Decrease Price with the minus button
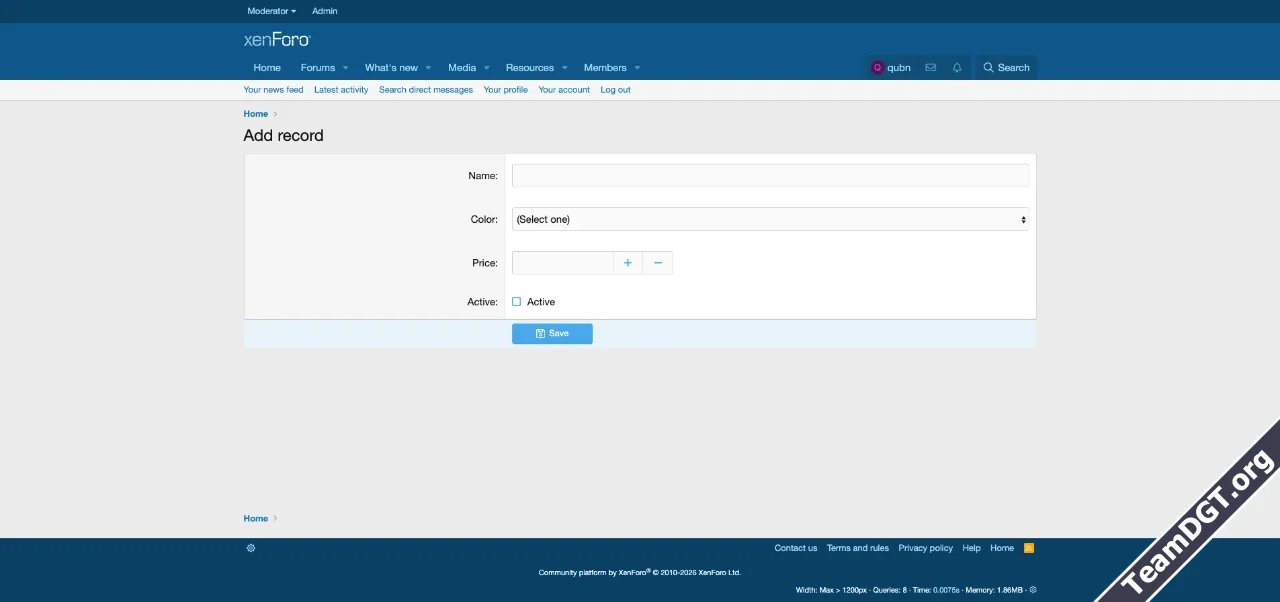The image size is (1280, 602). coord(658,263)
